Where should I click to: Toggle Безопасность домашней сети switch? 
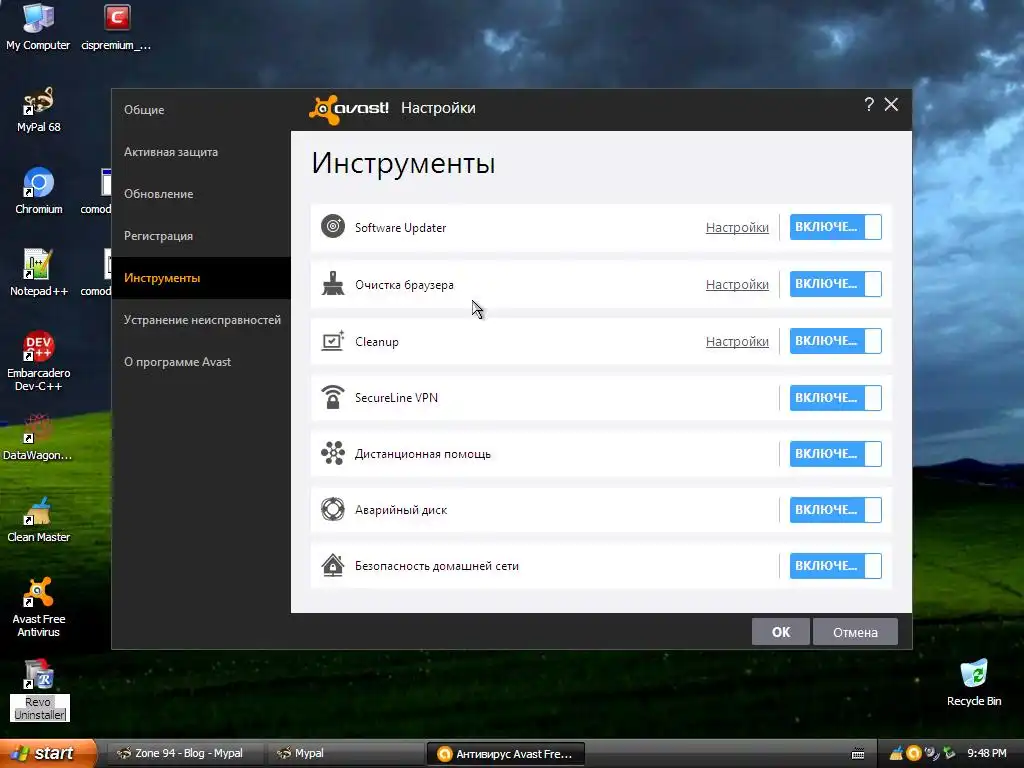[835, 566]
